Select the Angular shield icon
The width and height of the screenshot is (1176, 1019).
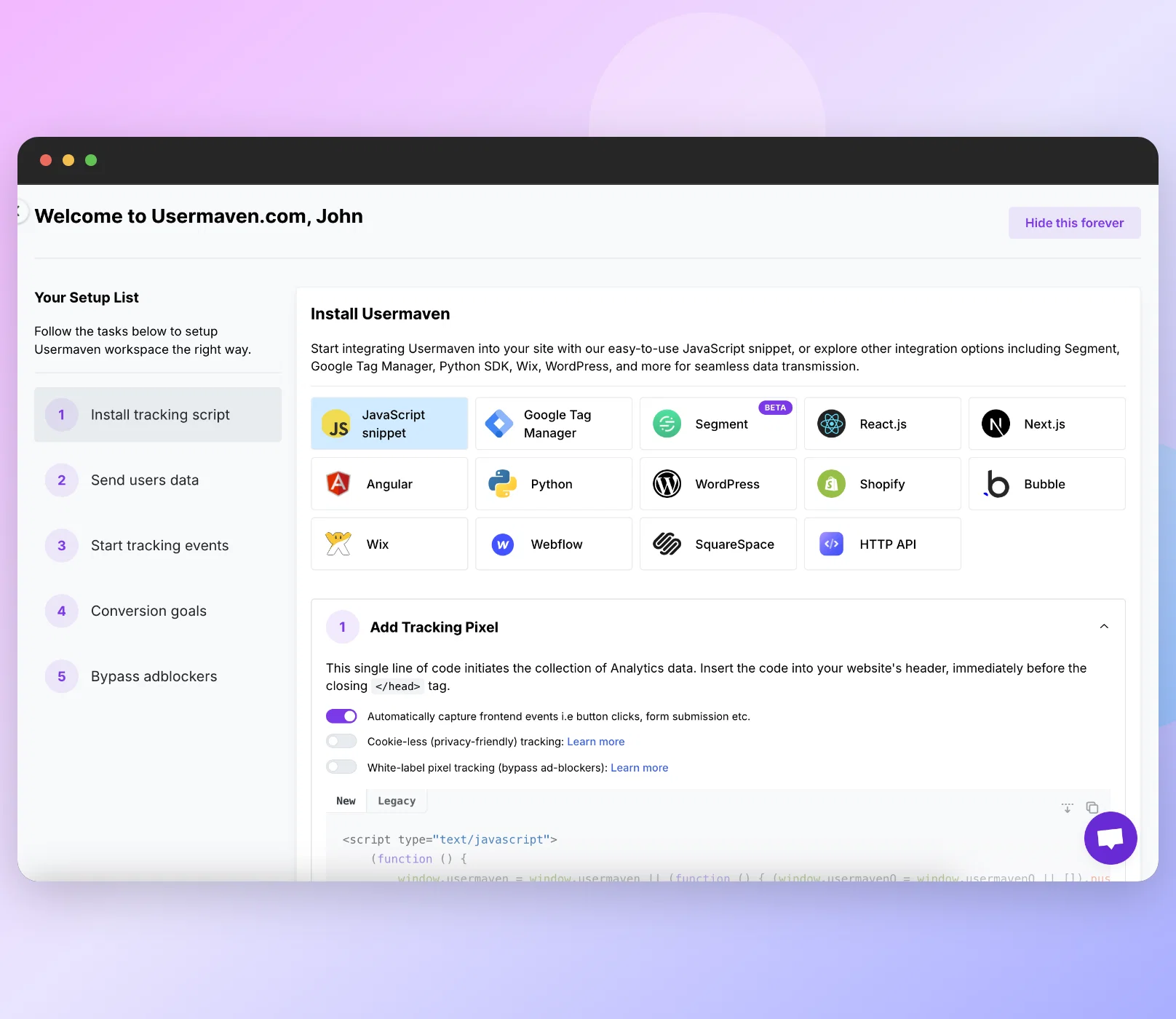pyautogui.click(x=338, y=484)
